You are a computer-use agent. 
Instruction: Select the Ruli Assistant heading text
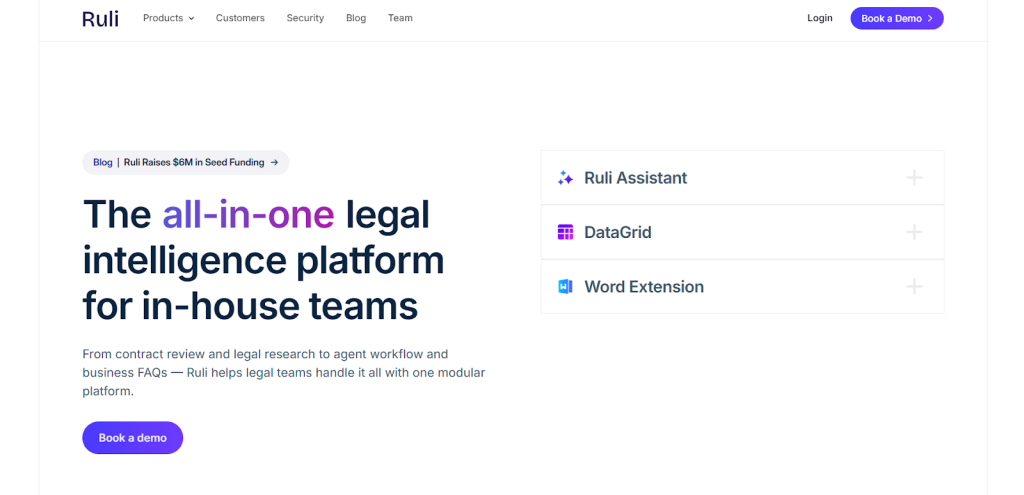click(x=635, y=178)
